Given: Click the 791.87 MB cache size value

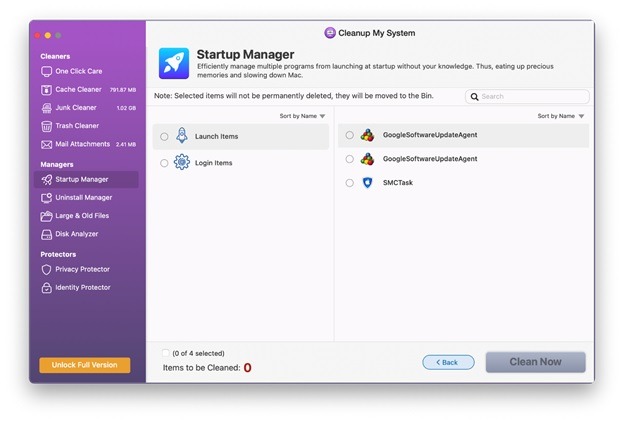Looking at the screenshot, I should click(123, 90).
